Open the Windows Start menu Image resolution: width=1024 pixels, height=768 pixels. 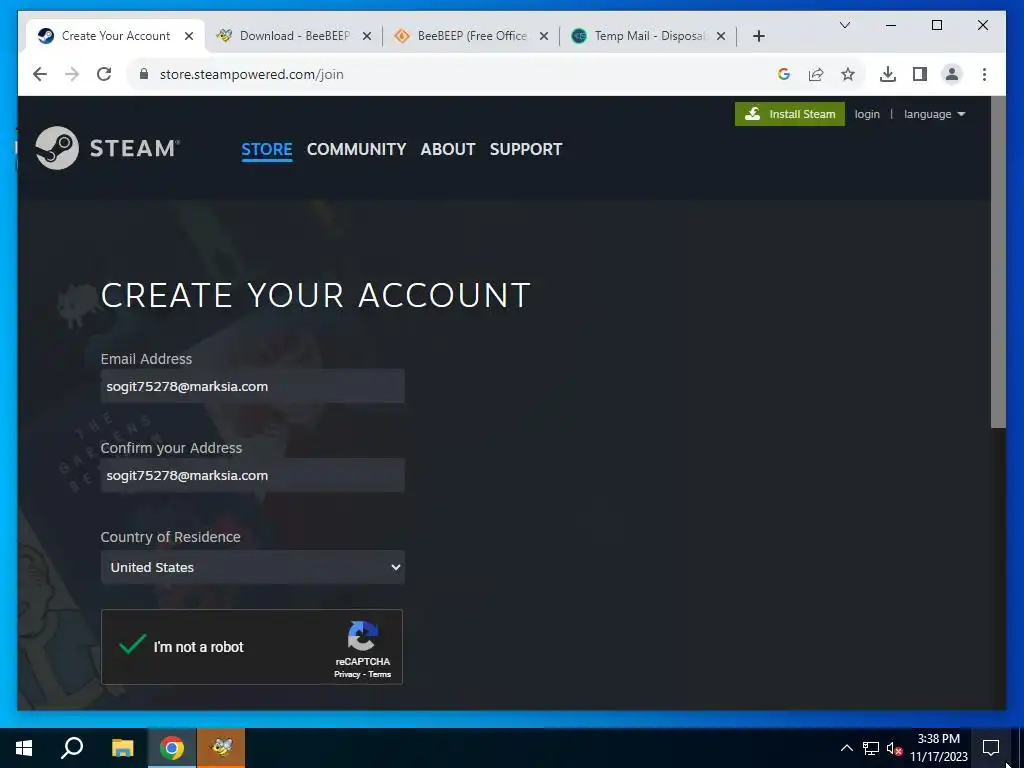click(24, 748)
